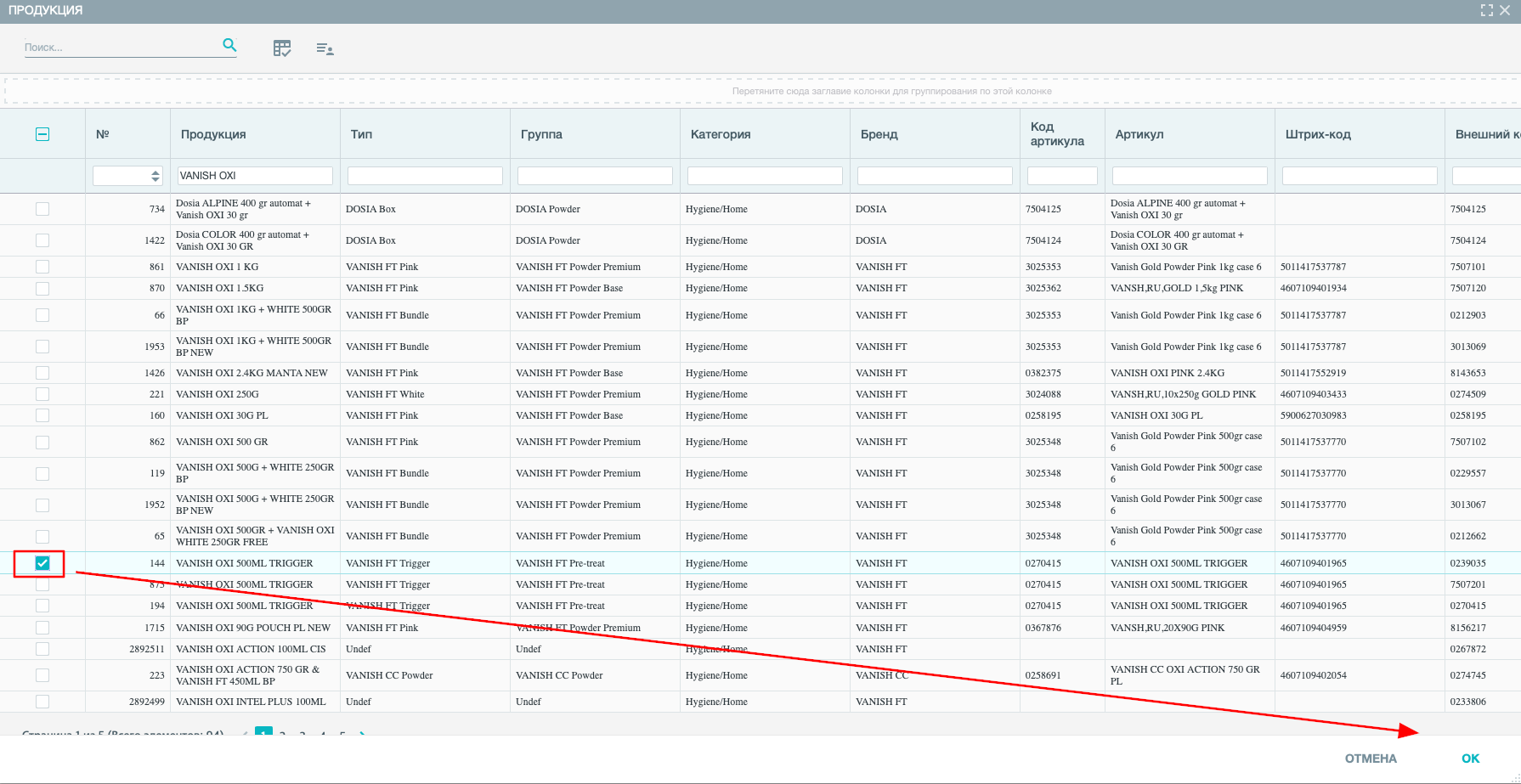Click row number 2892499
This screenshot has width=1521, height=784.
tap(147, 702)
